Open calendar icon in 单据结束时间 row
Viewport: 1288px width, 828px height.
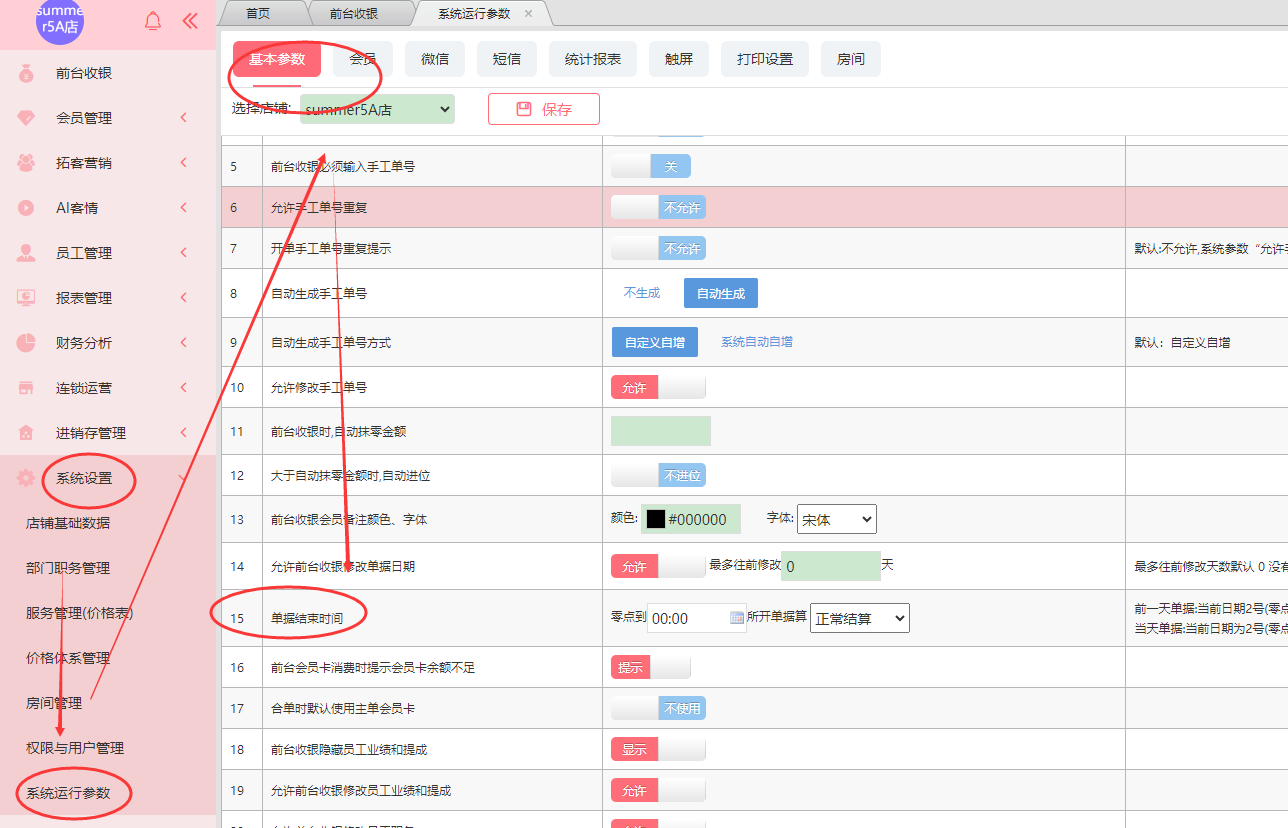click(737, 618)
